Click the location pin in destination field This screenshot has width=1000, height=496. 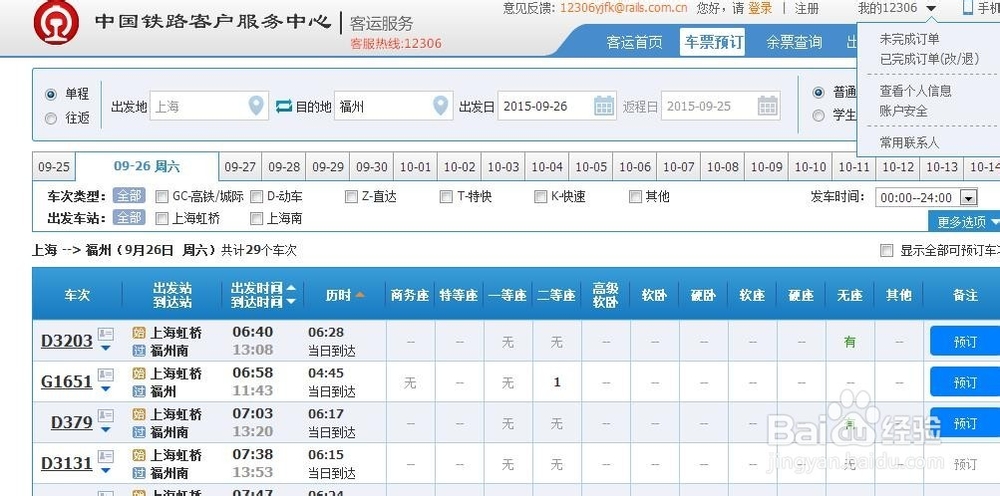coord(440,105)
